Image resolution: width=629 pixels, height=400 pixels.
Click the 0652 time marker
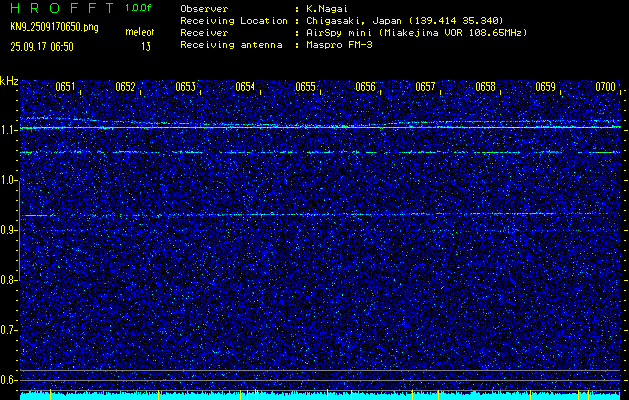tap(125, 87)
